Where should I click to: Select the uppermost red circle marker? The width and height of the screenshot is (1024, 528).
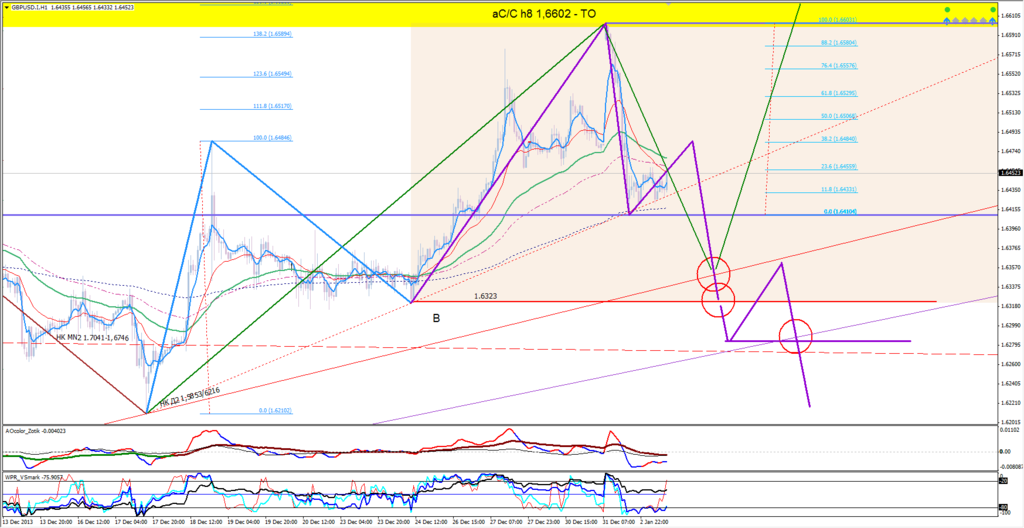(714, 270)
